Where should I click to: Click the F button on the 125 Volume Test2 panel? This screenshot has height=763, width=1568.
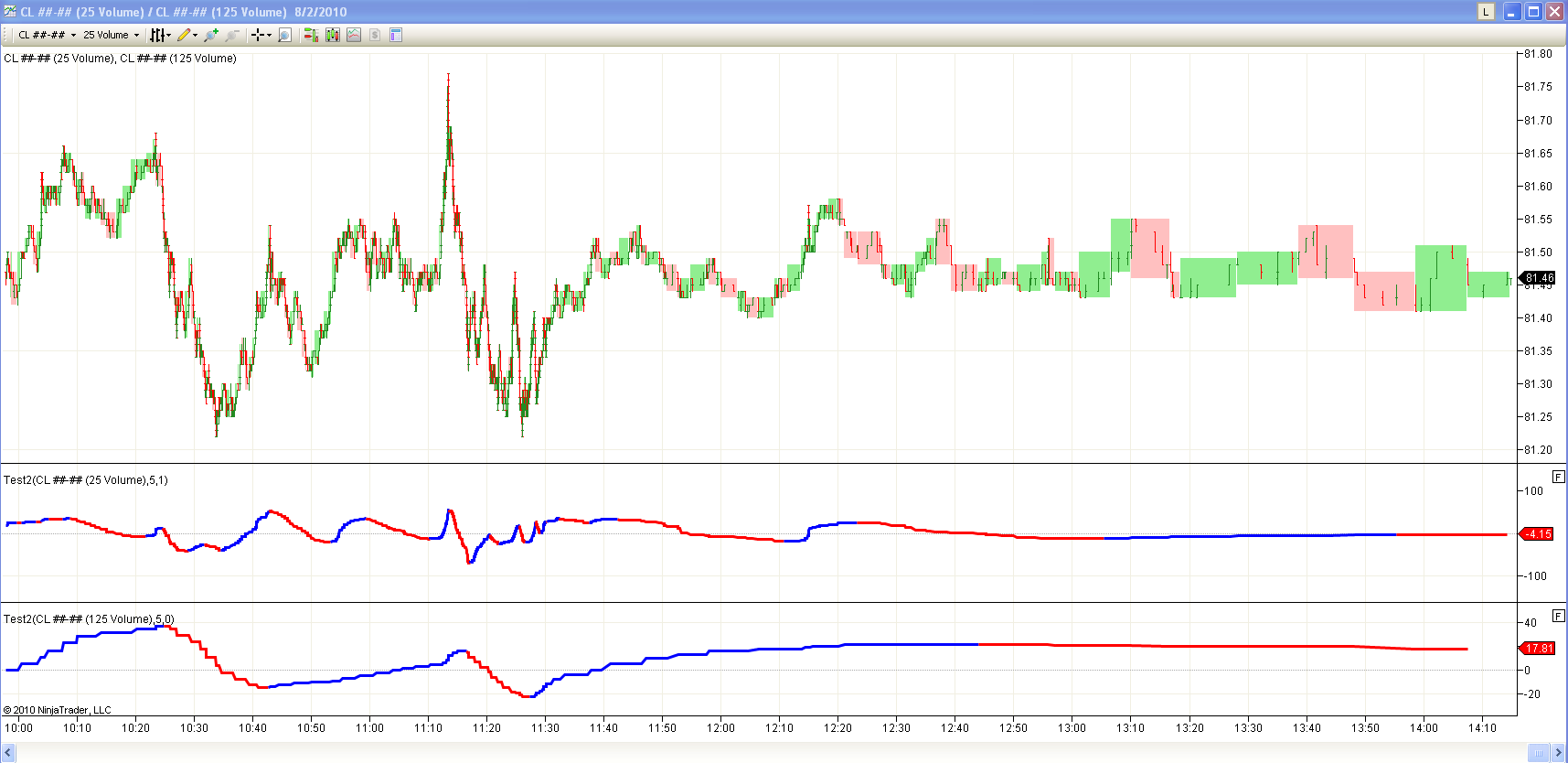point(1559,616)
